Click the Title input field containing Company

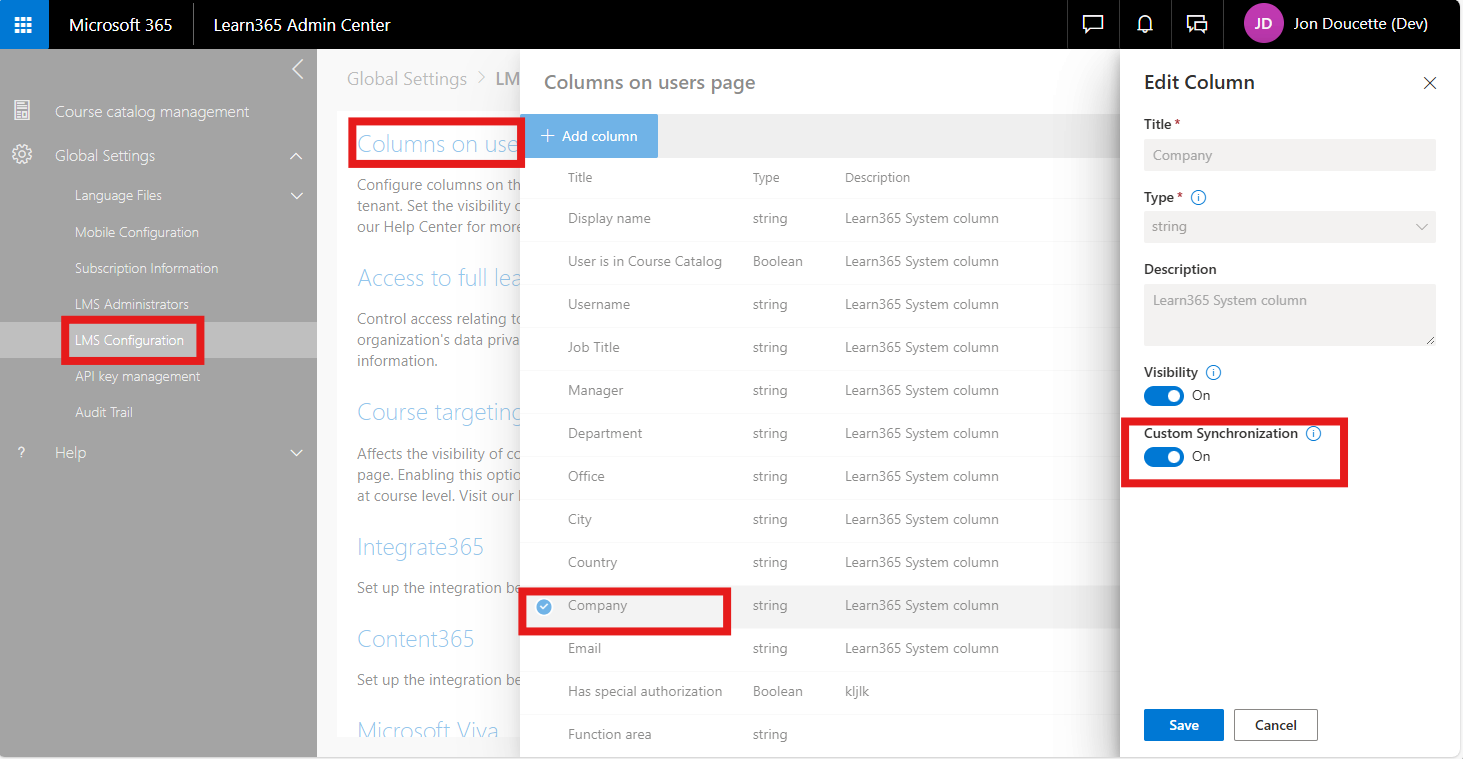(1290, 155)
